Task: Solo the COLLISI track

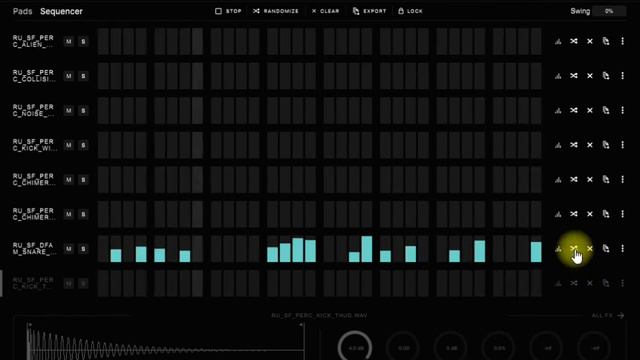Action: [83, 76]
